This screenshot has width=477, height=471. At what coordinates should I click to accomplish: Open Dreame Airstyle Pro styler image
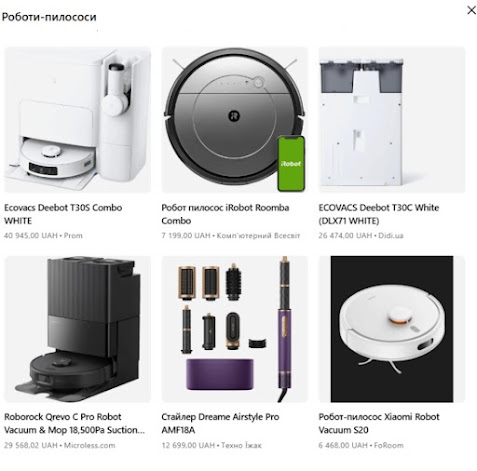tap(235, 329)
